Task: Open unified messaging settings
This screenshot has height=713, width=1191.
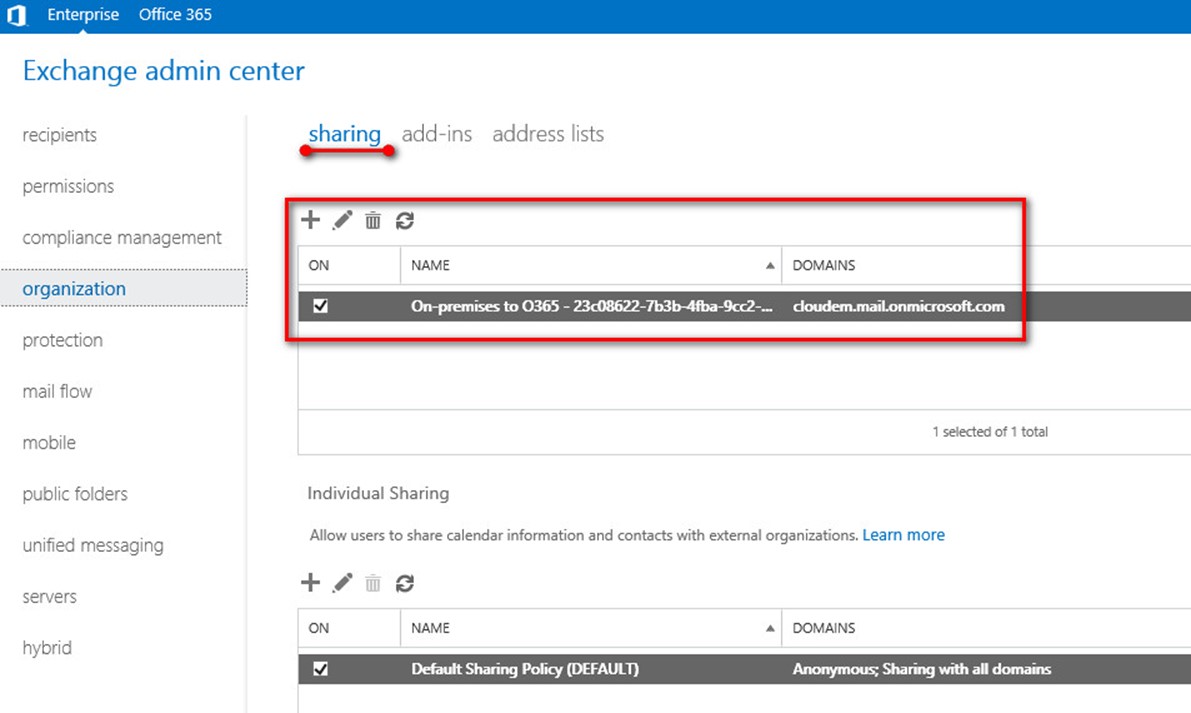Action: (x=93, y=545)
